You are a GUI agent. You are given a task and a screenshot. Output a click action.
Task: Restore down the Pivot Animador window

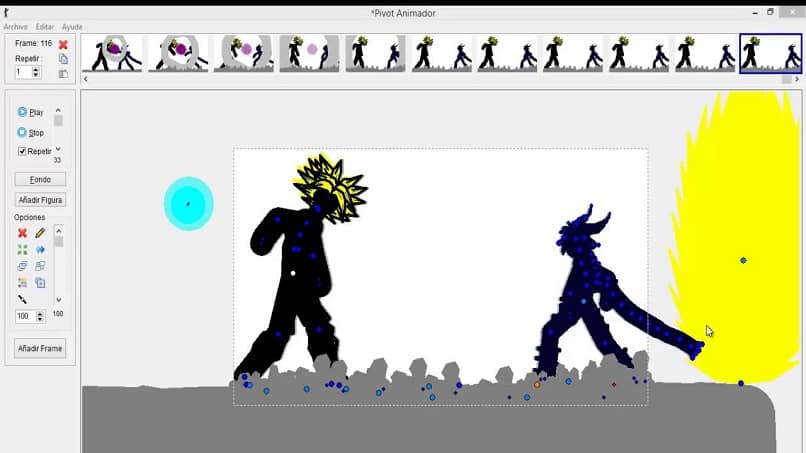click(x=770, y=12)
